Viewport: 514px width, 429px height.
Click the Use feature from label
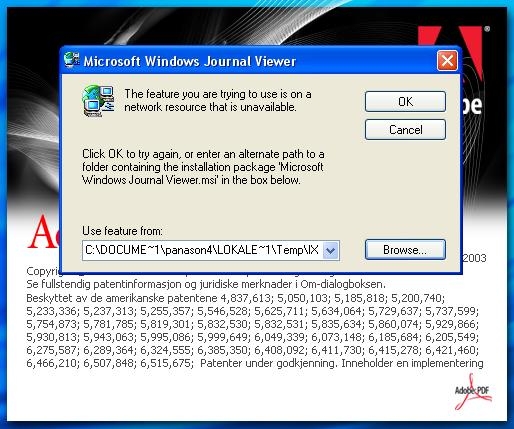coord(122,231)
